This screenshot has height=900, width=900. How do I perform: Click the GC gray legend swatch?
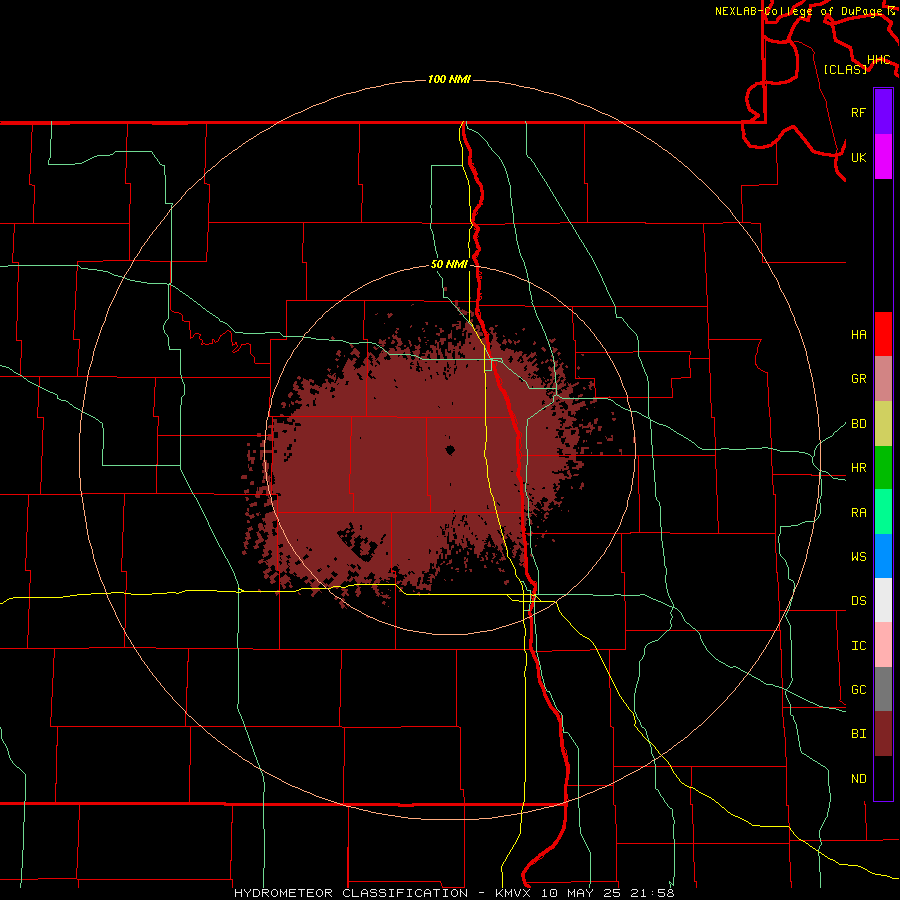(x=883, y=689)
